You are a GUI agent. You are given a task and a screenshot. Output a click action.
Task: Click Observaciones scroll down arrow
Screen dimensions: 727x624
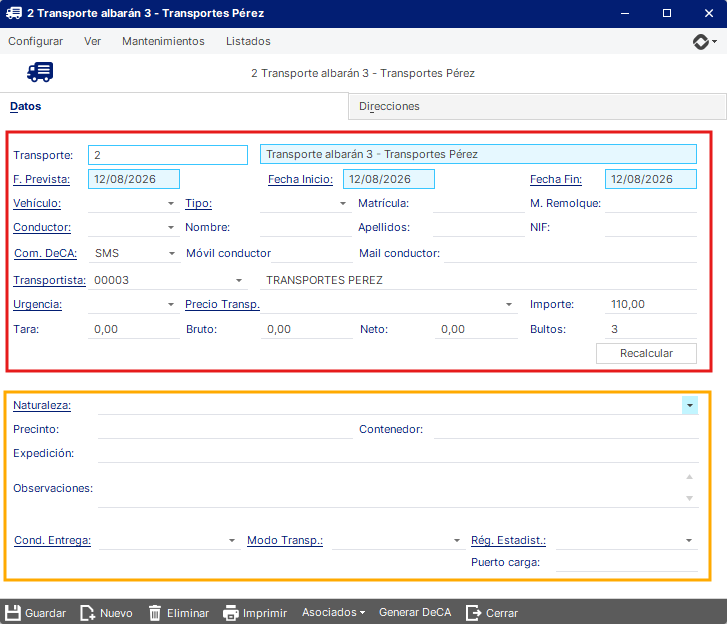pyautogui.click(x=689, y=498)
